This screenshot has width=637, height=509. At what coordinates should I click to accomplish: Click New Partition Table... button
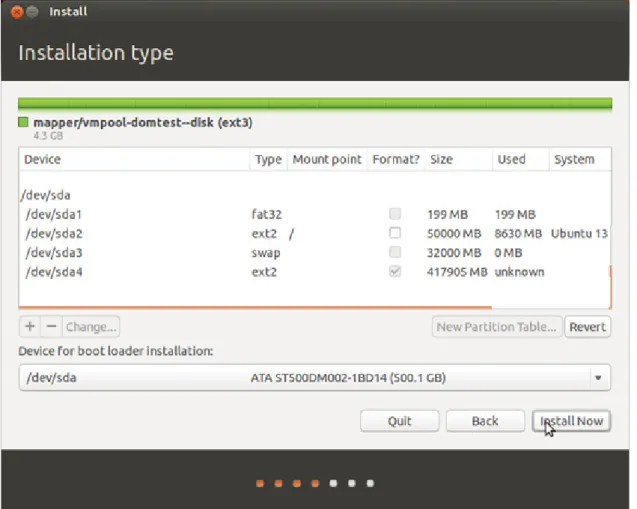497,327
